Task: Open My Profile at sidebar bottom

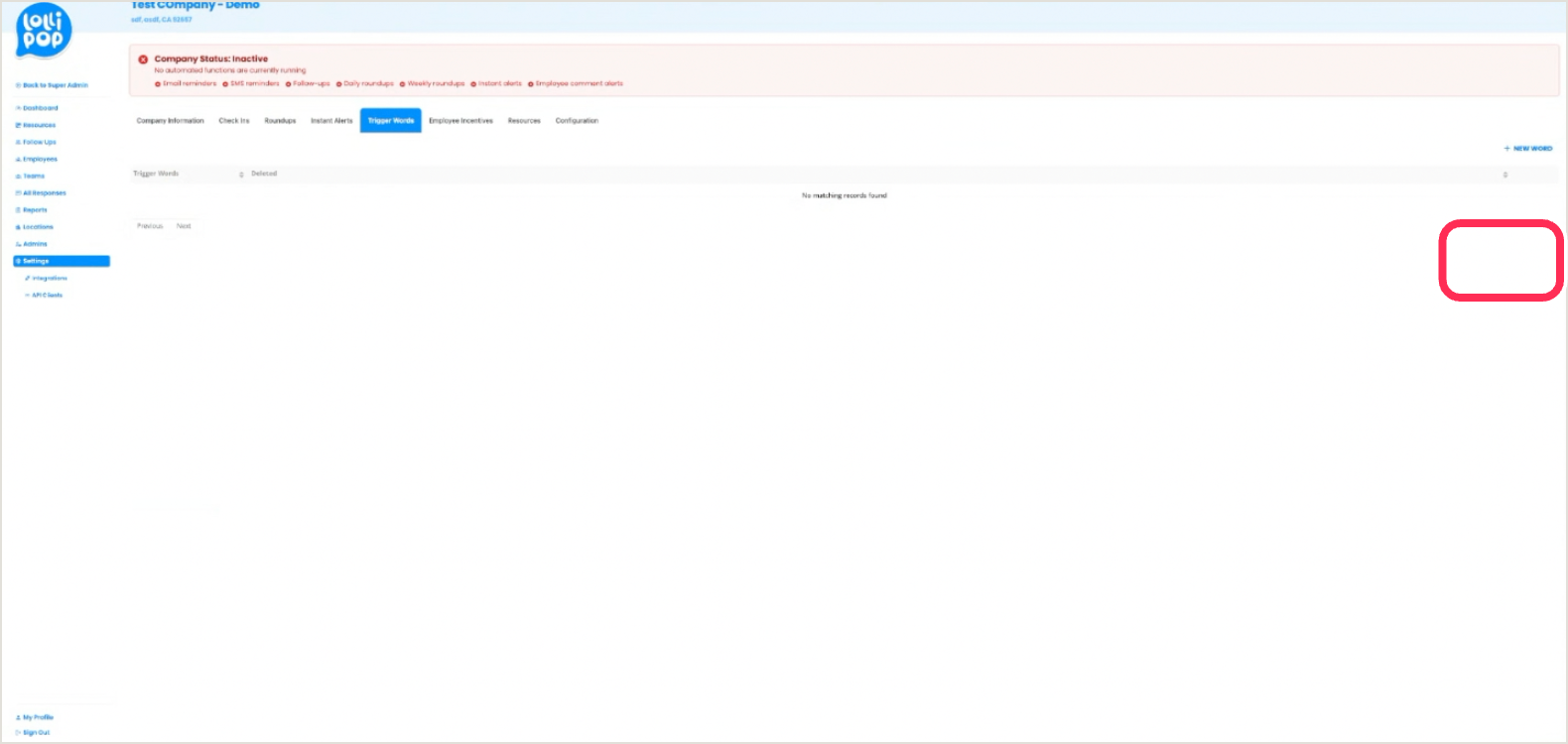Action: [x=35, y=716]
